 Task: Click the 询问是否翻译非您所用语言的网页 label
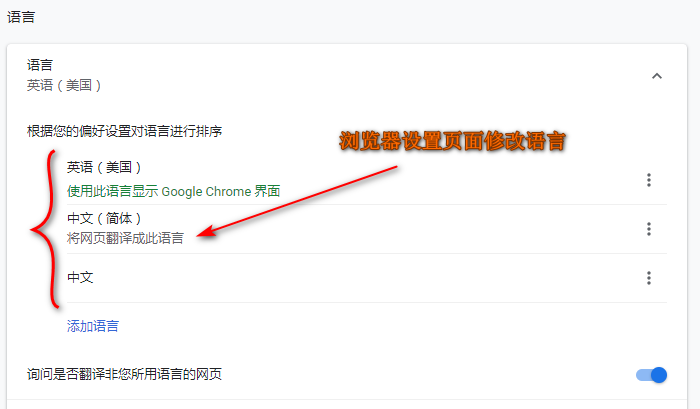click(125, 374)
